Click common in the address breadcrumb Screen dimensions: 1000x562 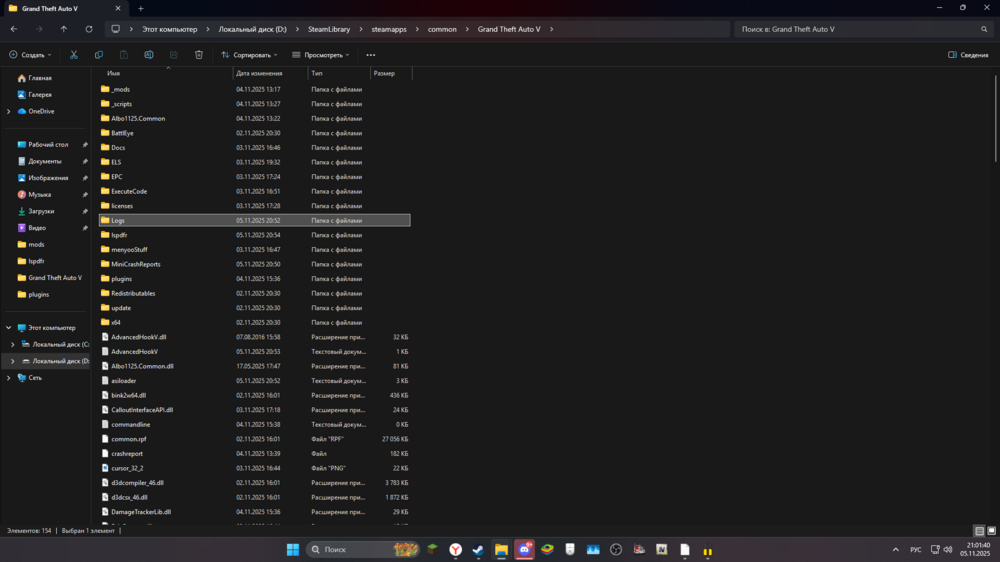[442, 29]
